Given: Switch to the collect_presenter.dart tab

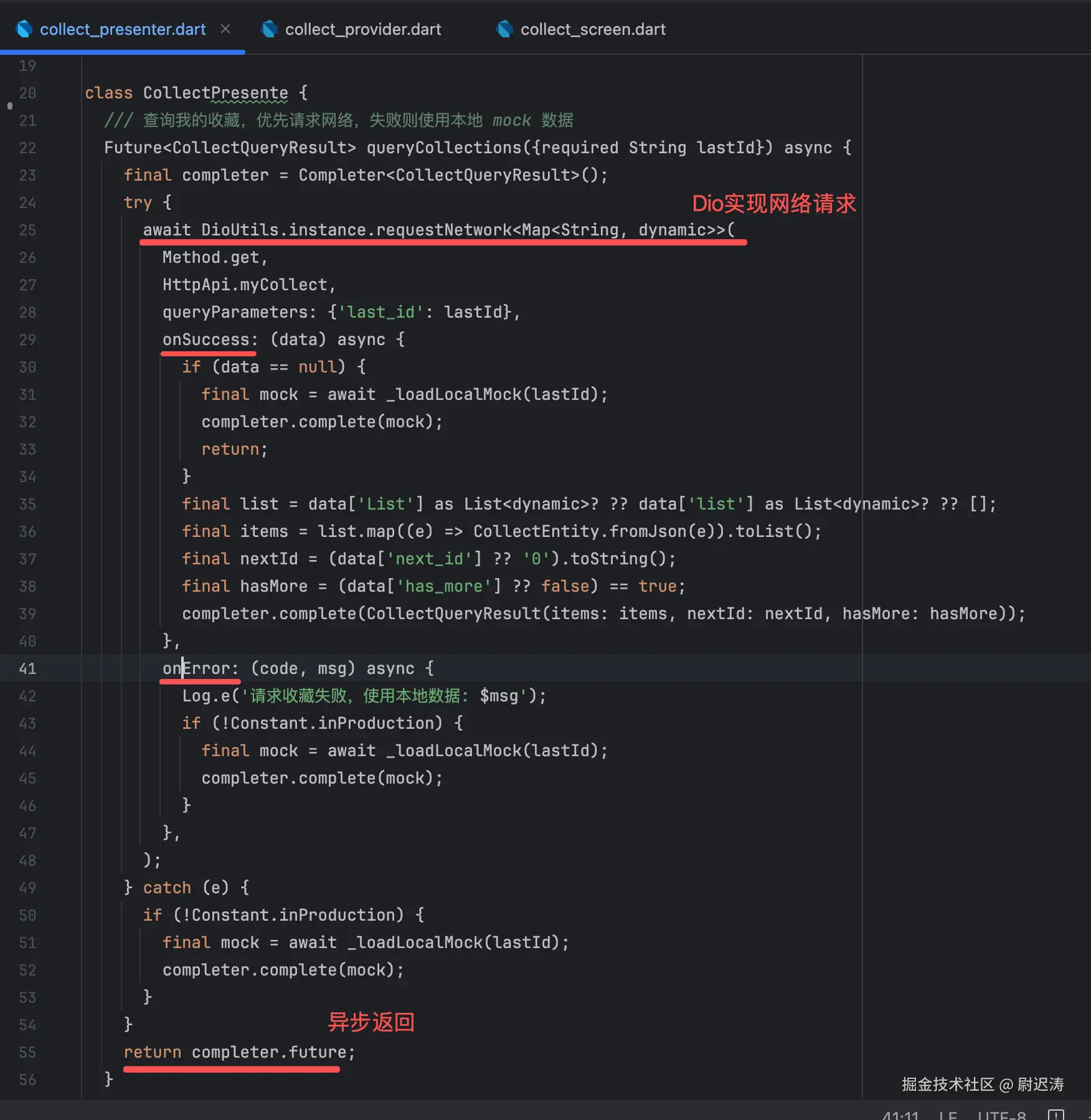Looking at the screenshot, I should pos(123,29).
